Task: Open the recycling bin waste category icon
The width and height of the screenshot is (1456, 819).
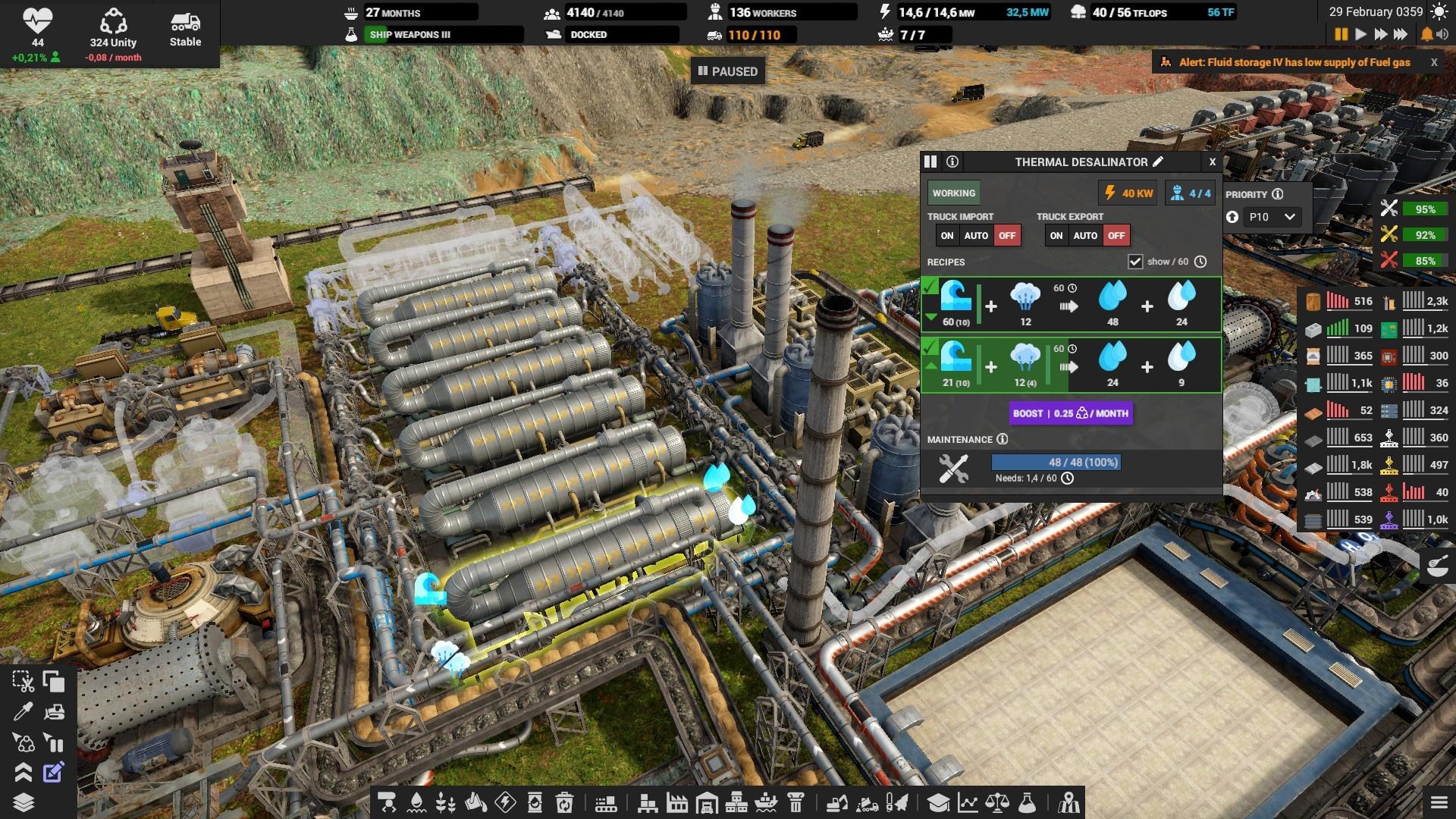Action: tap(564, 802)
